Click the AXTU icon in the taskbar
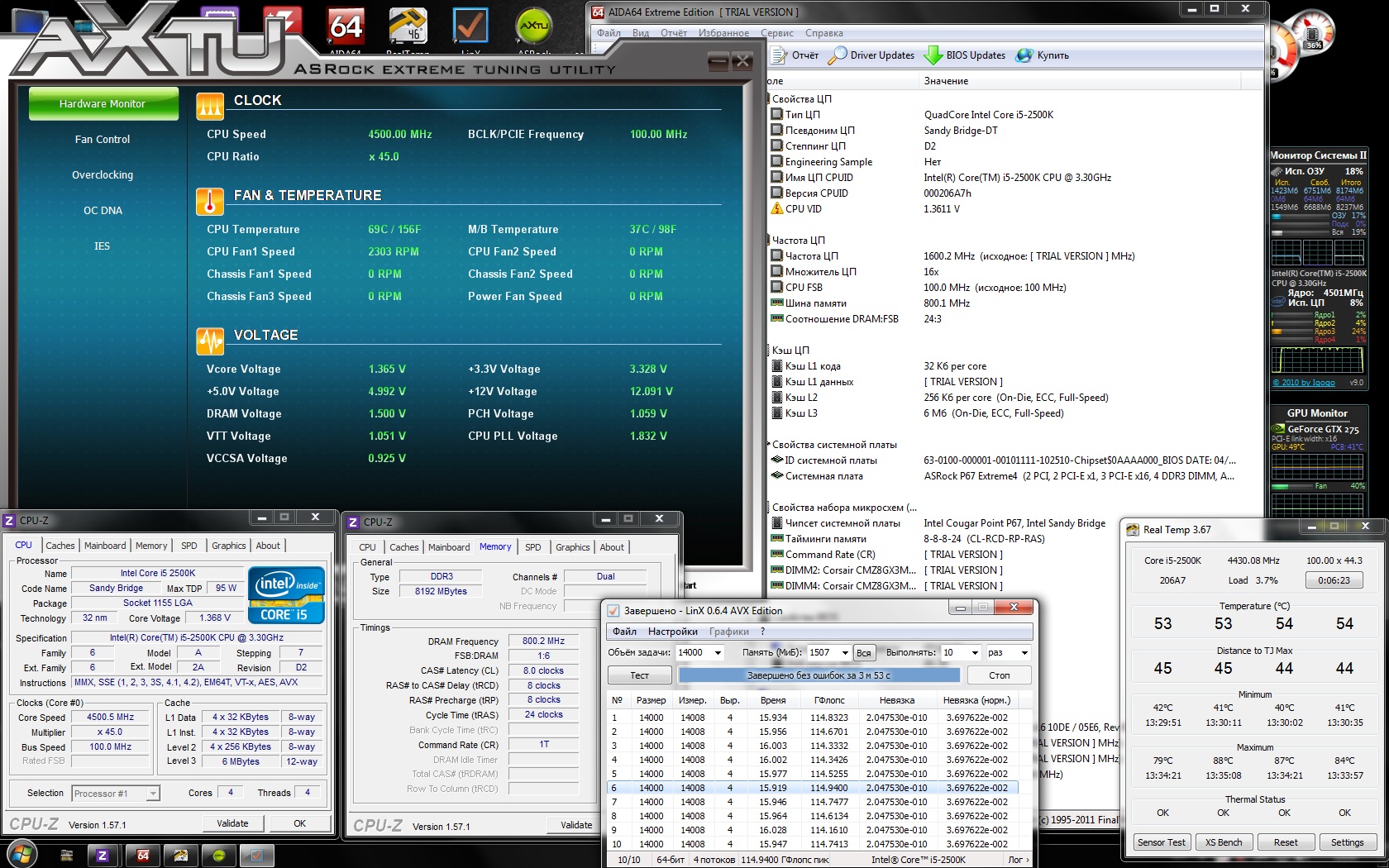Viewport: 1389px width, 868px height. 219,856
